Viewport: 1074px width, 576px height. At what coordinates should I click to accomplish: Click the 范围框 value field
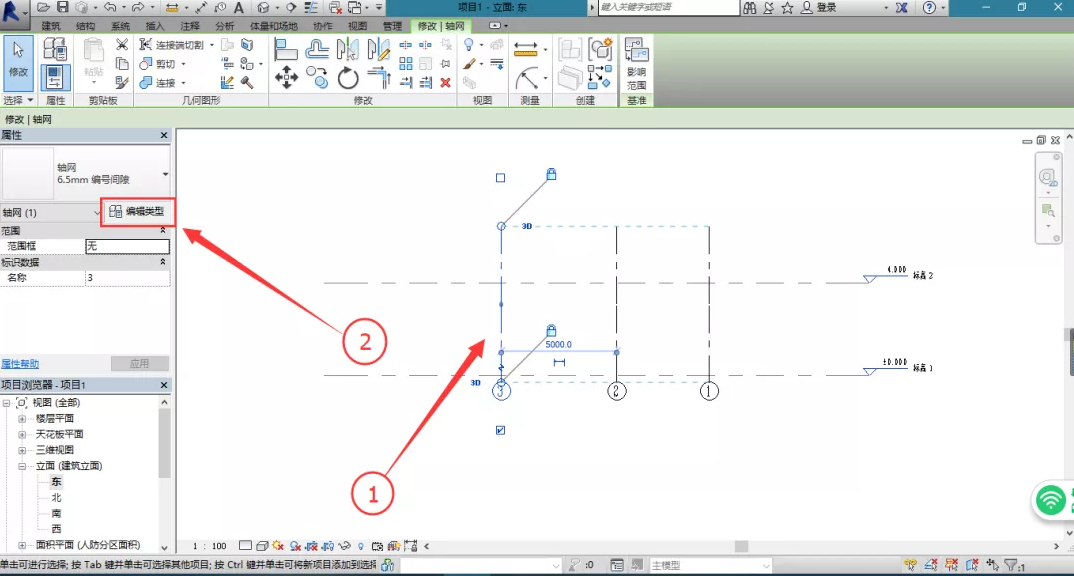[127, 246]
